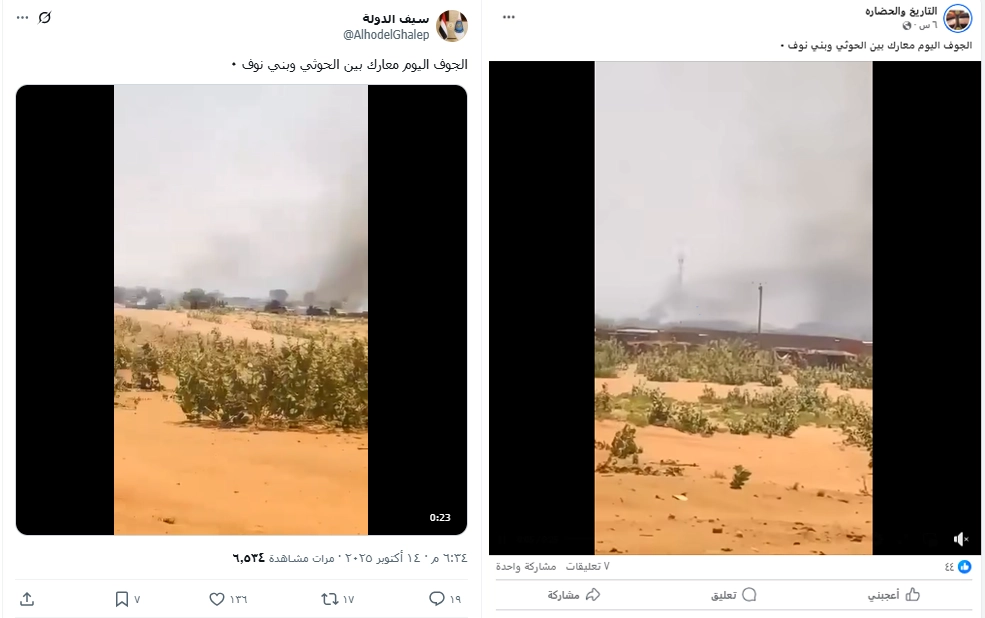This screenshot has height=618, width=985.
Task: Like the tweet with the heart icon
Action: point(217,599)
